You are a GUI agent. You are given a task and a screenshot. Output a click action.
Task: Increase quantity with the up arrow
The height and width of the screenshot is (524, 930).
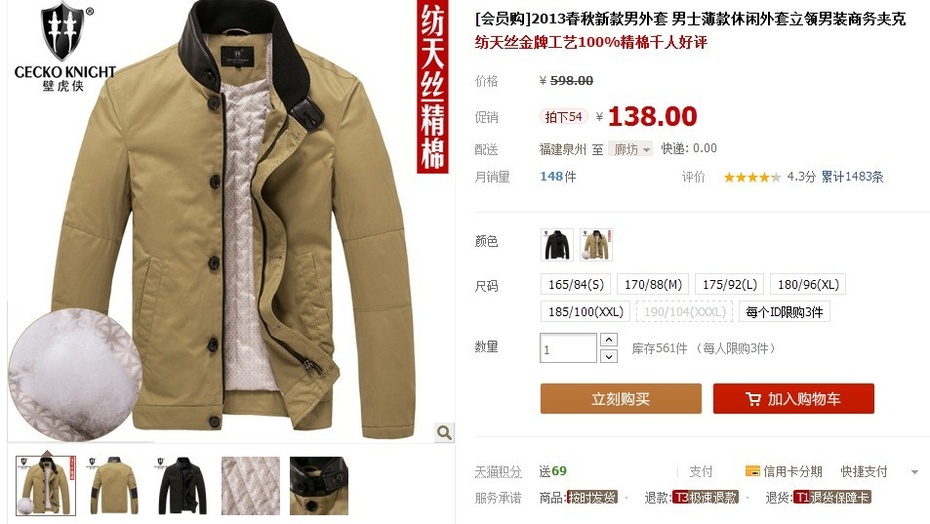tap(609, 339)
